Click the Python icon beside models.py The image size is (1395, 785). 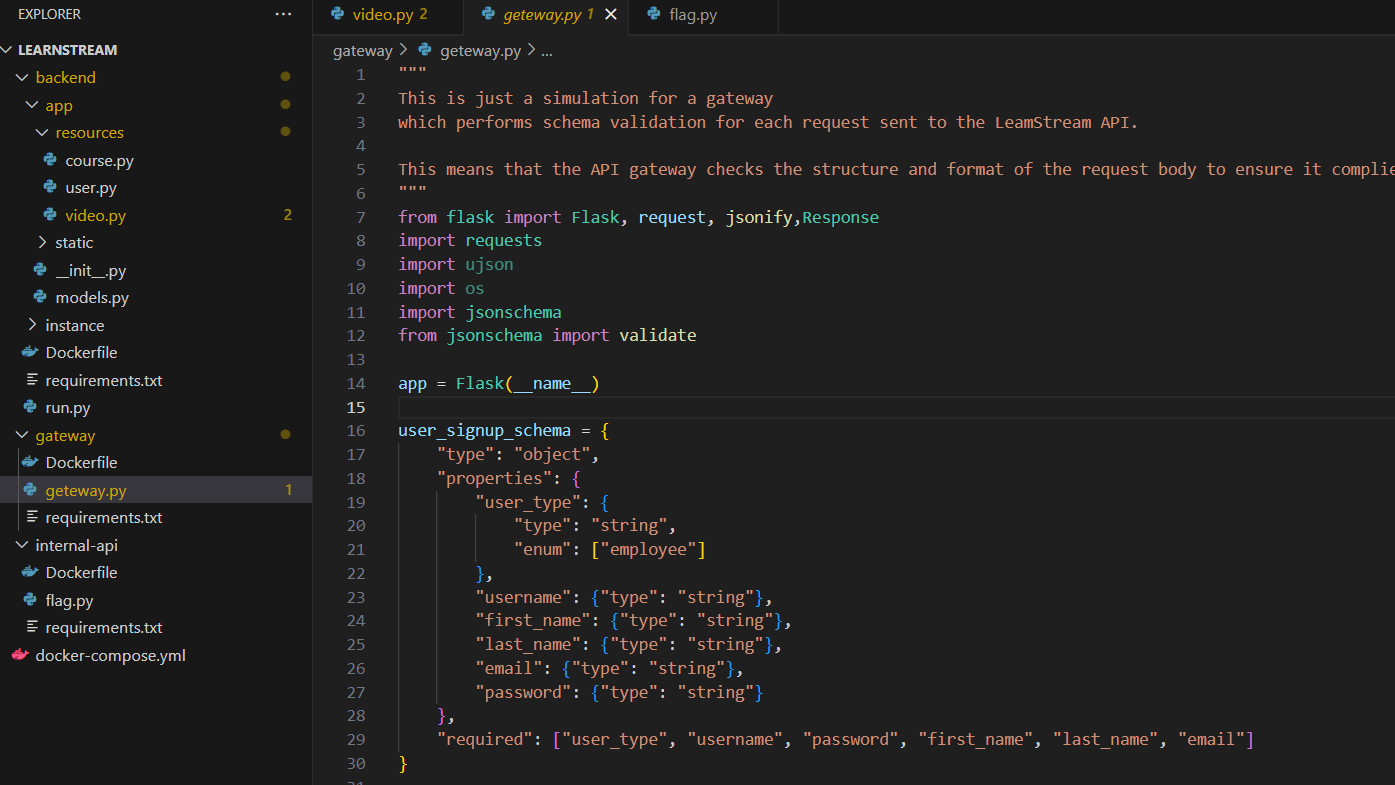(x=40, y=297)
